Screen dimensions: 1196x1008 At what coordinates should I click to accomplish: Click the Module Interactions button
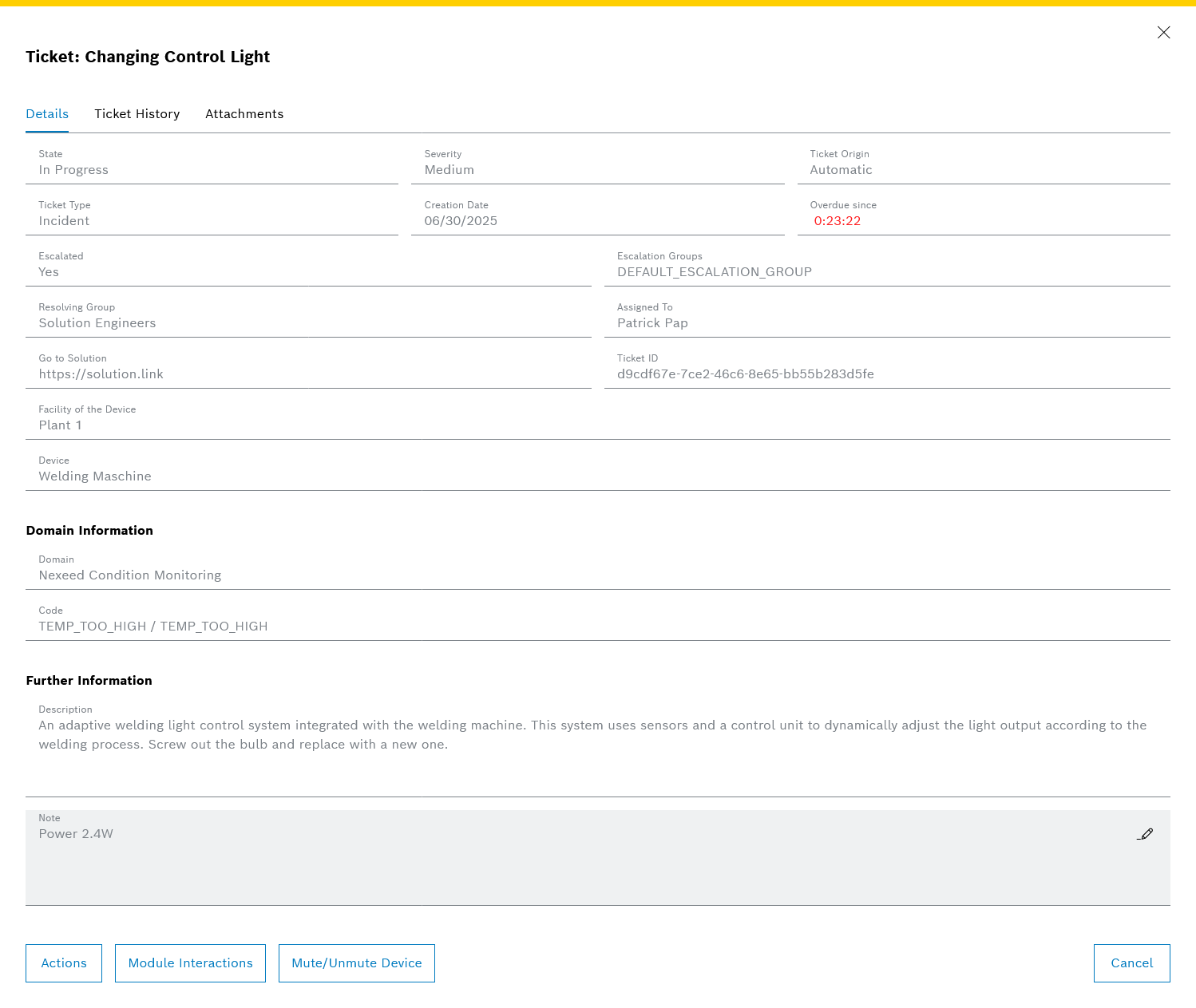[190, 963]
